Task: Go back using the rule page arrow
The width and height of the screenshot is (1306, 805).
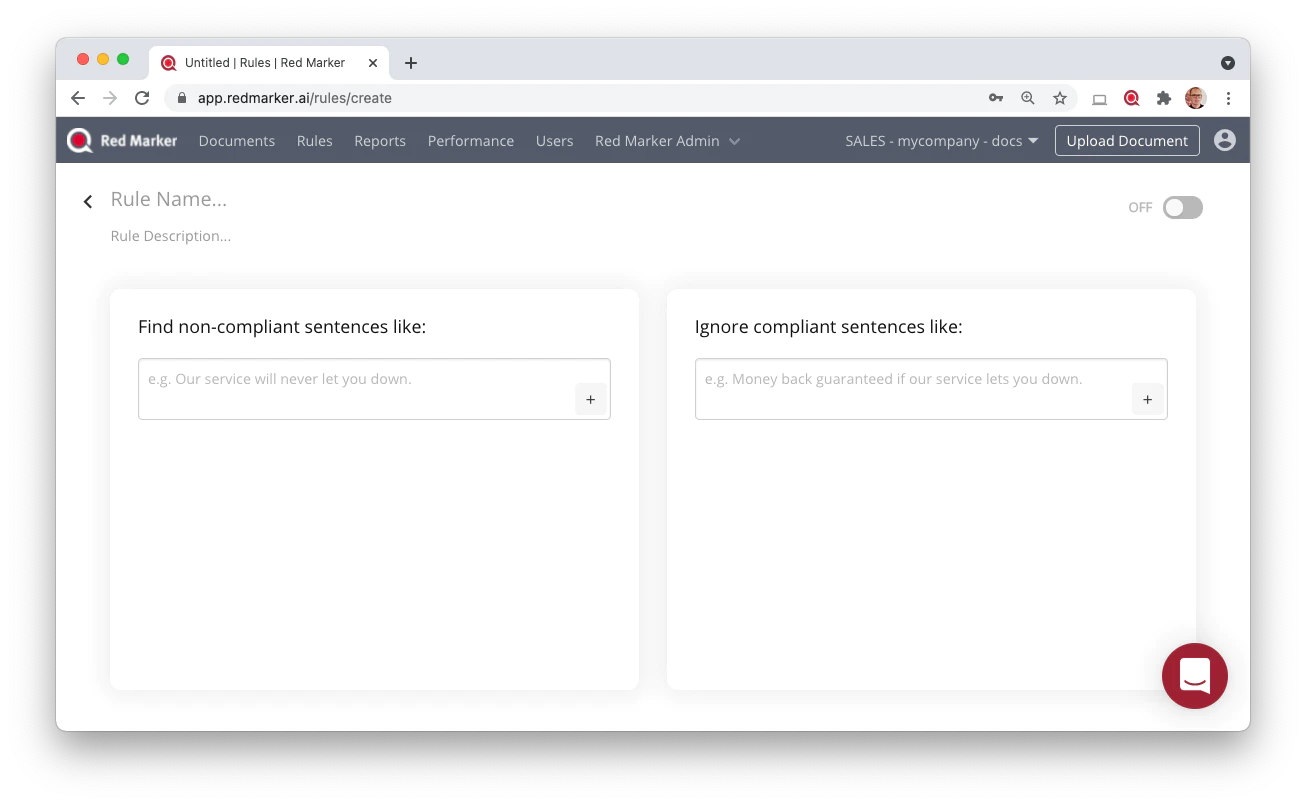Action: click(88, 202)
